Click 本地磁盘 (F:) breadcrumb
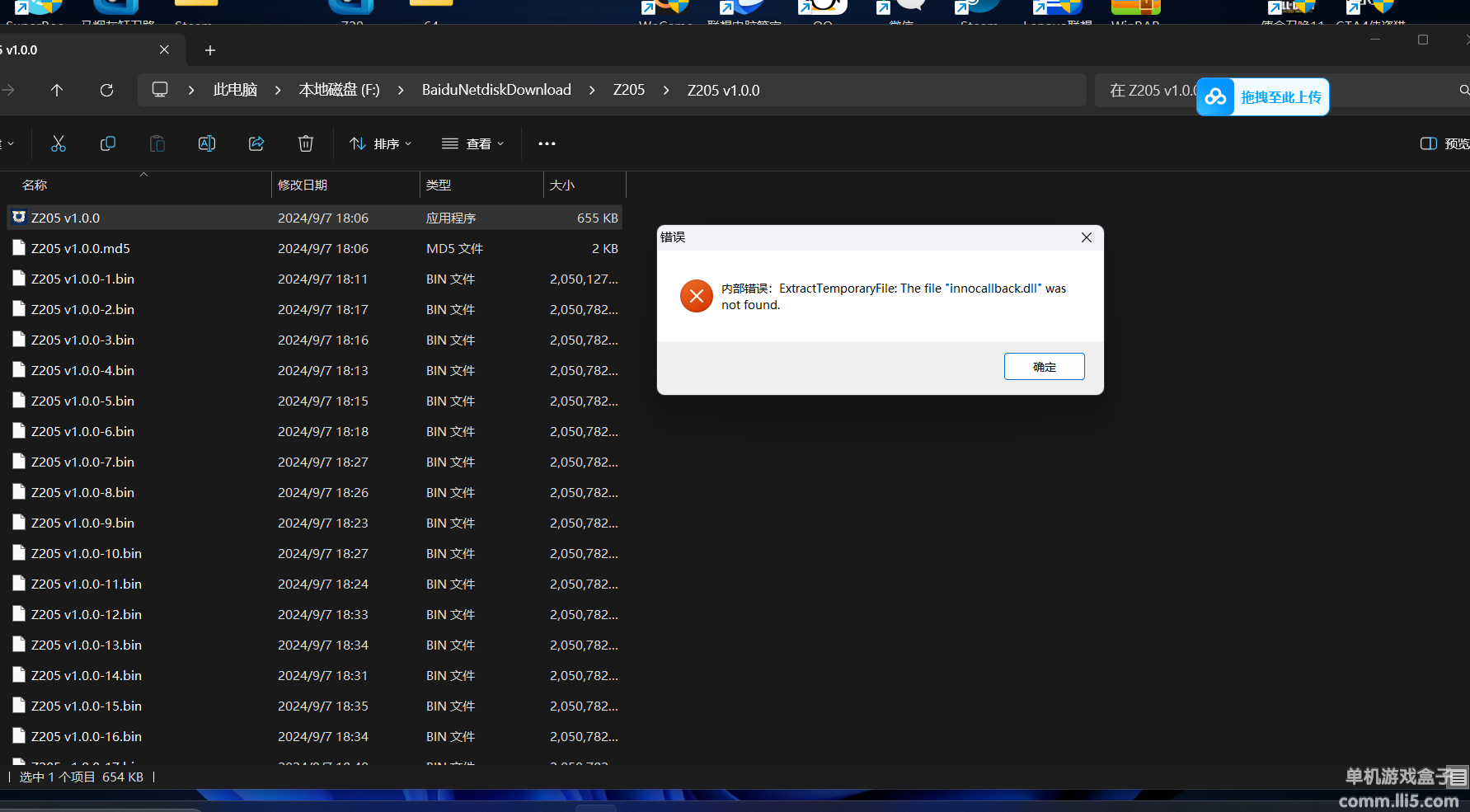 point(339,90)
